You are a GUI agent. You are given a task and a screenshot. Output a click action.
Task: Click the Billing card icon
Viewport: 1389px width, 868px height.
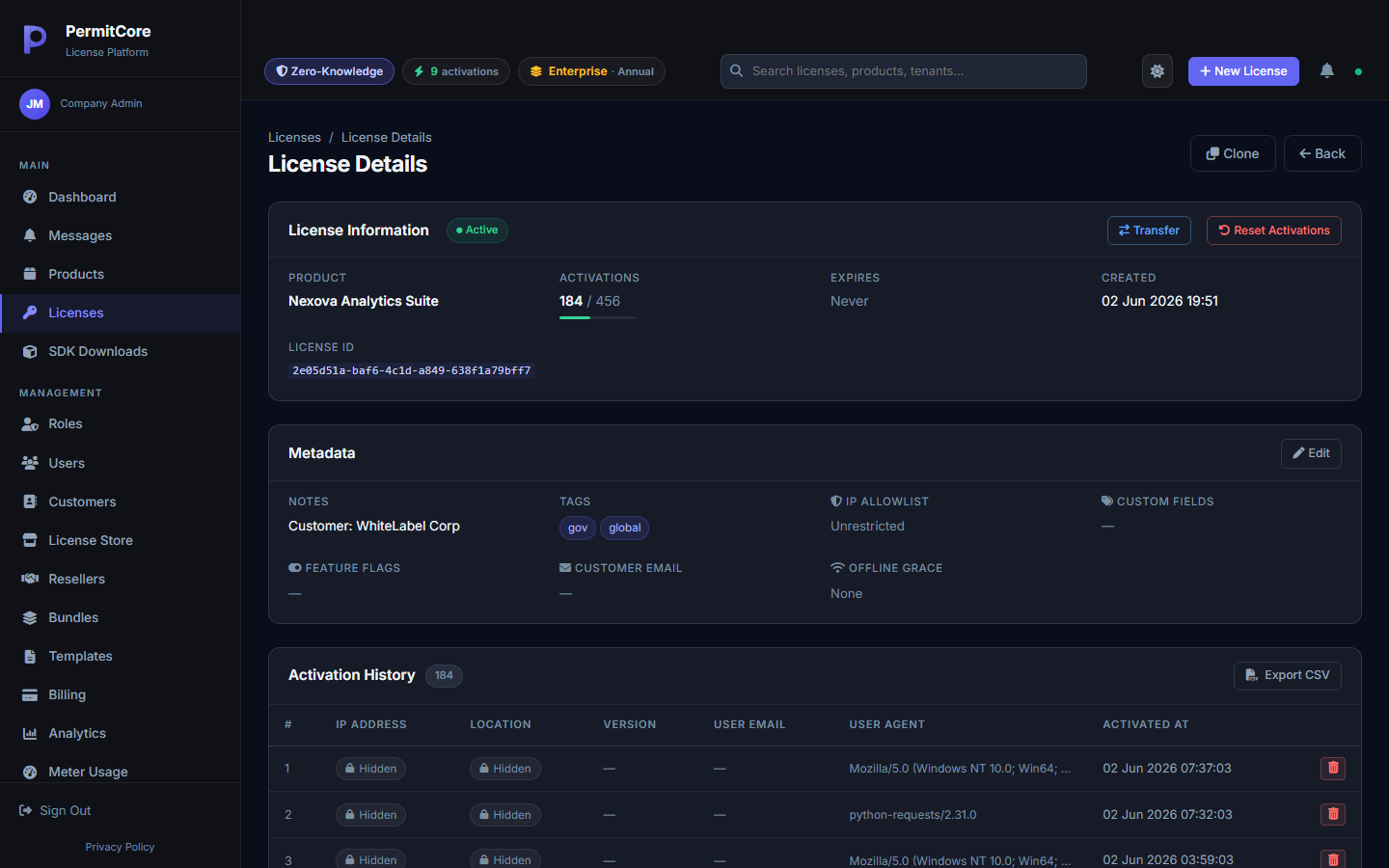[30, 694]
